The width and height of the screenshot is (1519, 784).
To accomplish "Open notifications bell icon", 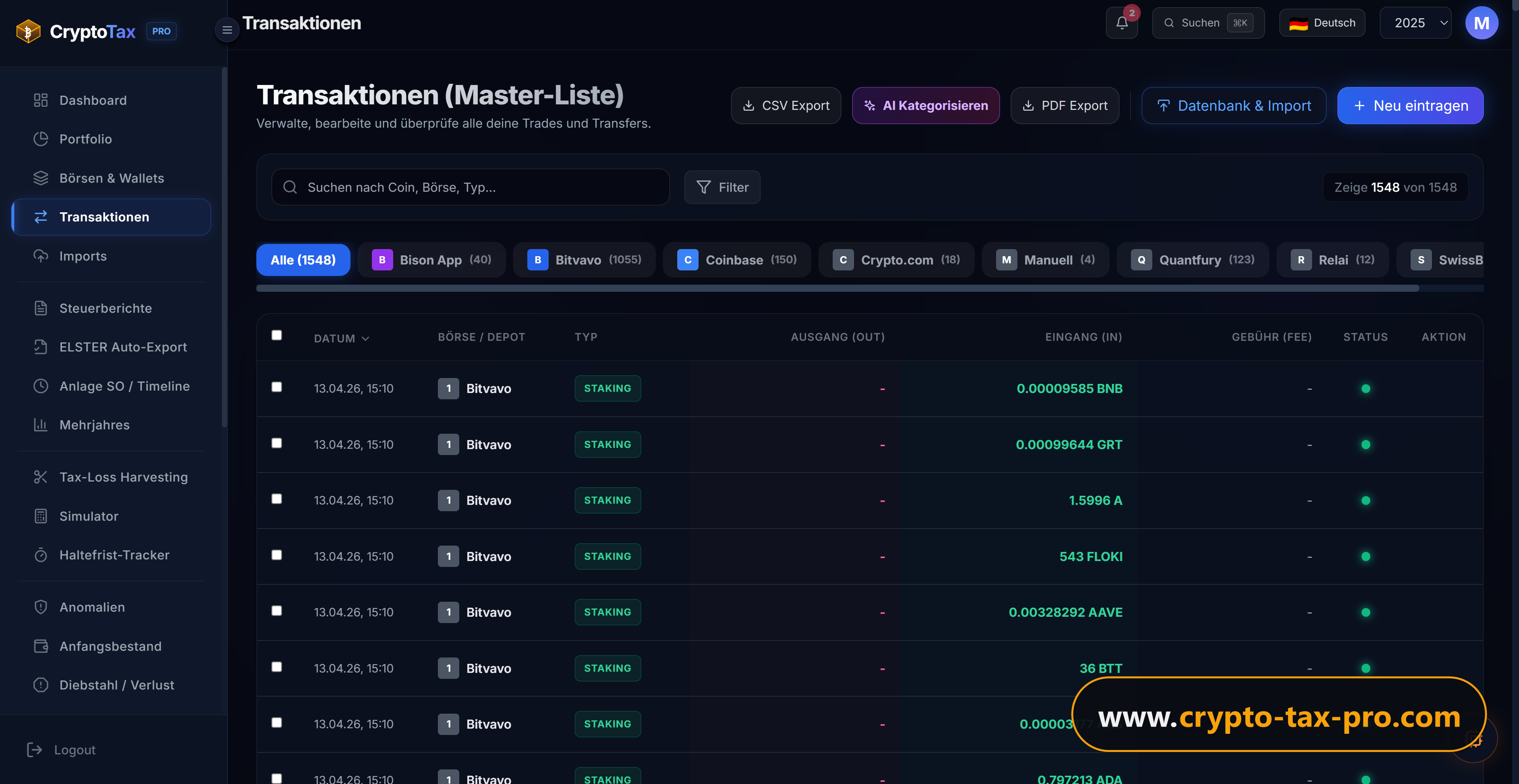I will click(x=1121, y=23).
